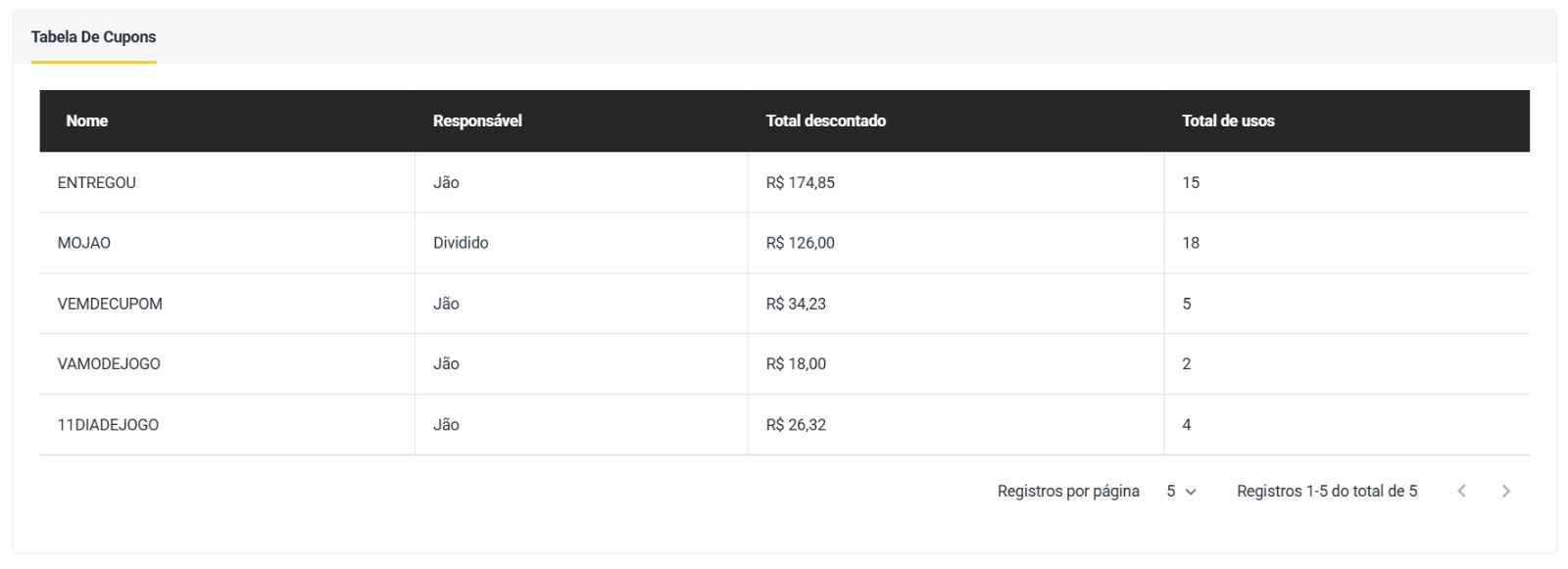Select the Tabela De Cupons tab
Viewport: 1568px width, 569px height.
point(93,37)
